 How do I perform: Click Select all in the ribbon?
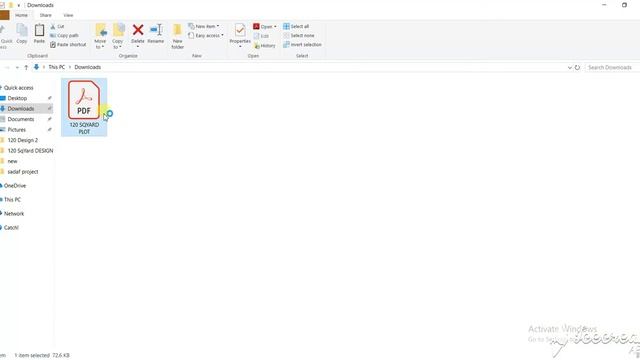[296, 27]
